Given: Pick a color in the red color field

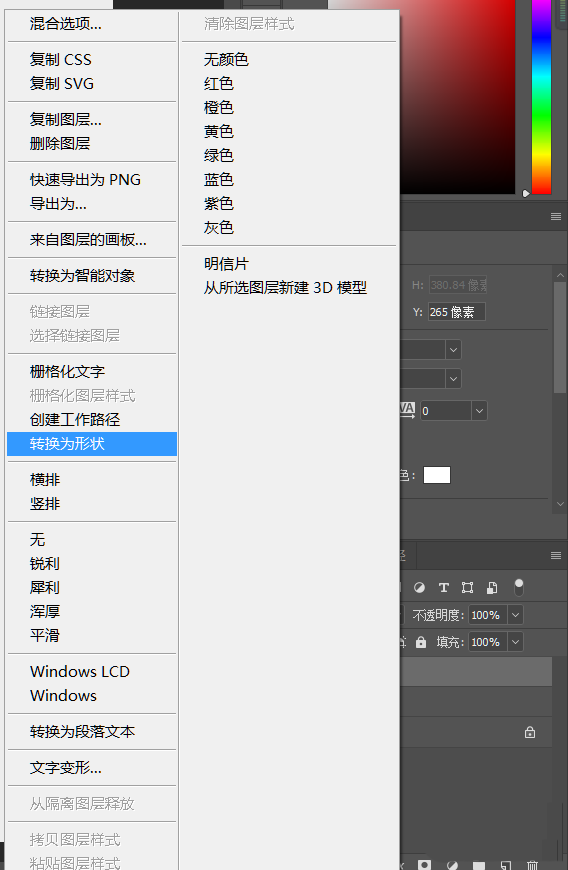Looking at the screenshot, I should click(x=458, y=97).
